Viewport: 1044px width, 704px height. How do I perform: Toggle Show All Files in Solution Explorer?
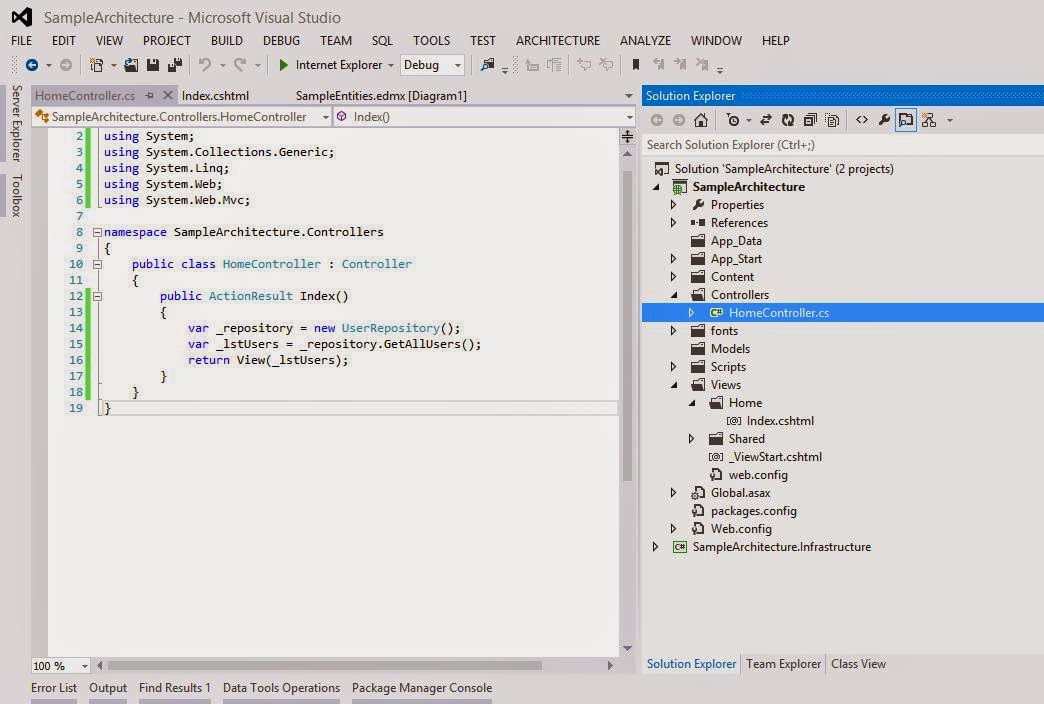pos(832,120)
